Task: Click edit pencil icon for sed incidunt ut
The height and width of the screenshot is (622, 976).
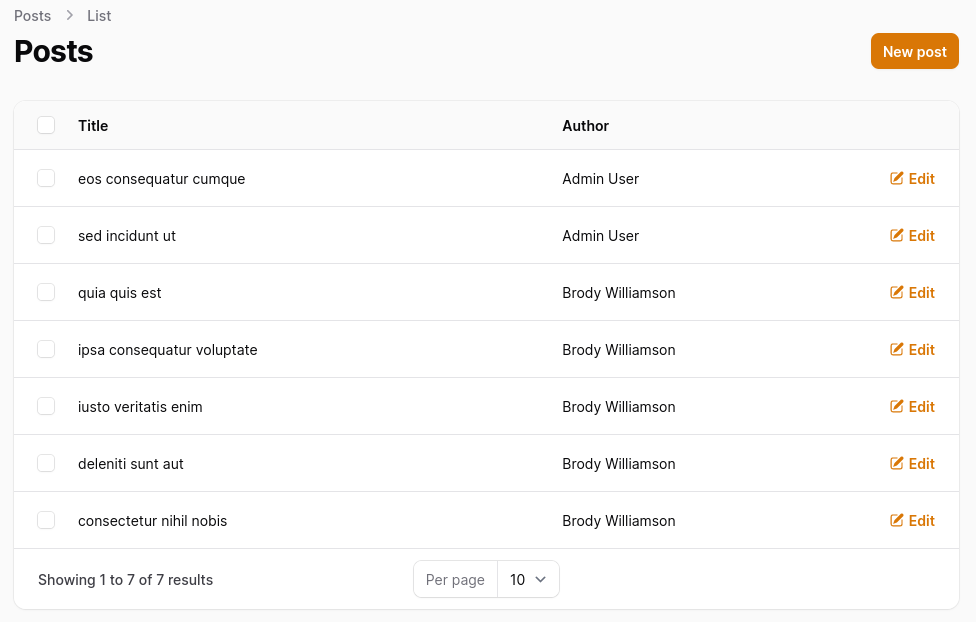Action: click(896, 235)
